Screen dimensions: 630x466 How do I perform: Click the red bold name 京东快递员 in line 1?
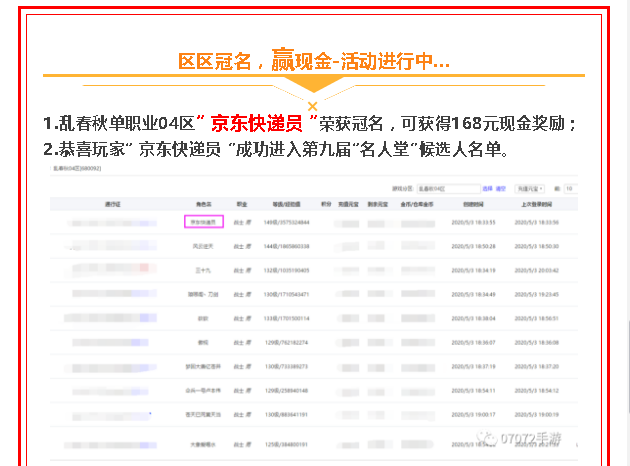tap(256, 123)
